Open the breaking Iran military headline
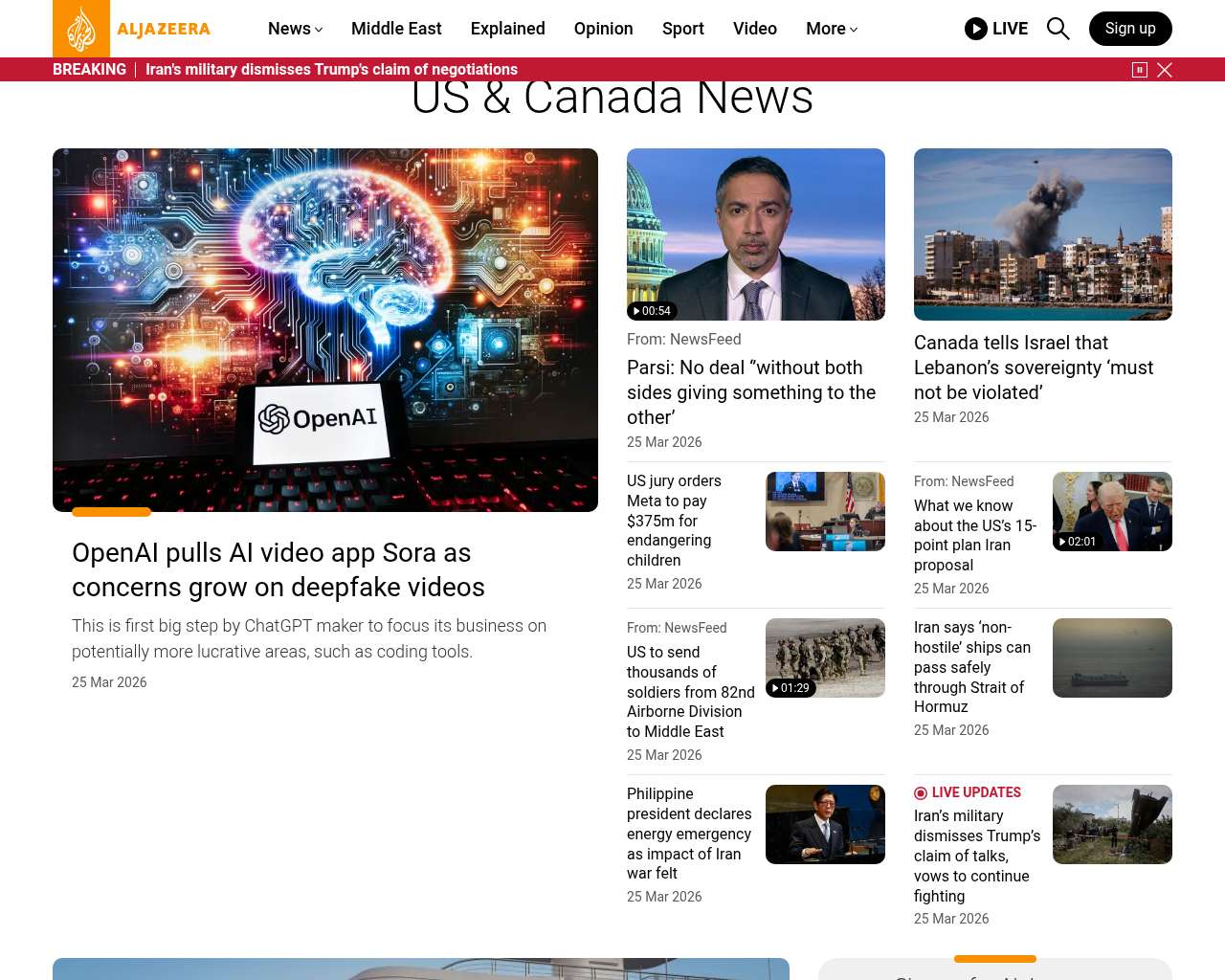Viewport: 1225px width, 980px height. pyautogui.click(x=331, y=70)
